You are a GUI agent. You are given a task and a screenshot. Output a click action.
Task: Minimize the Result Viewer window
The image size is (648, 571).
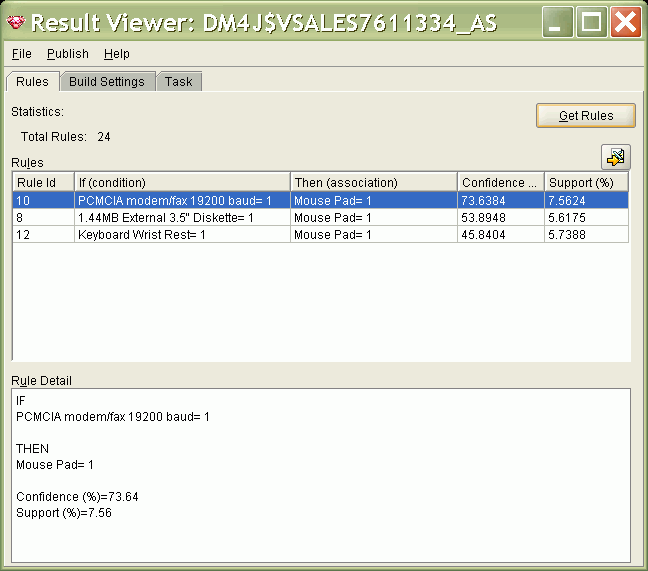tap(557, 22)
